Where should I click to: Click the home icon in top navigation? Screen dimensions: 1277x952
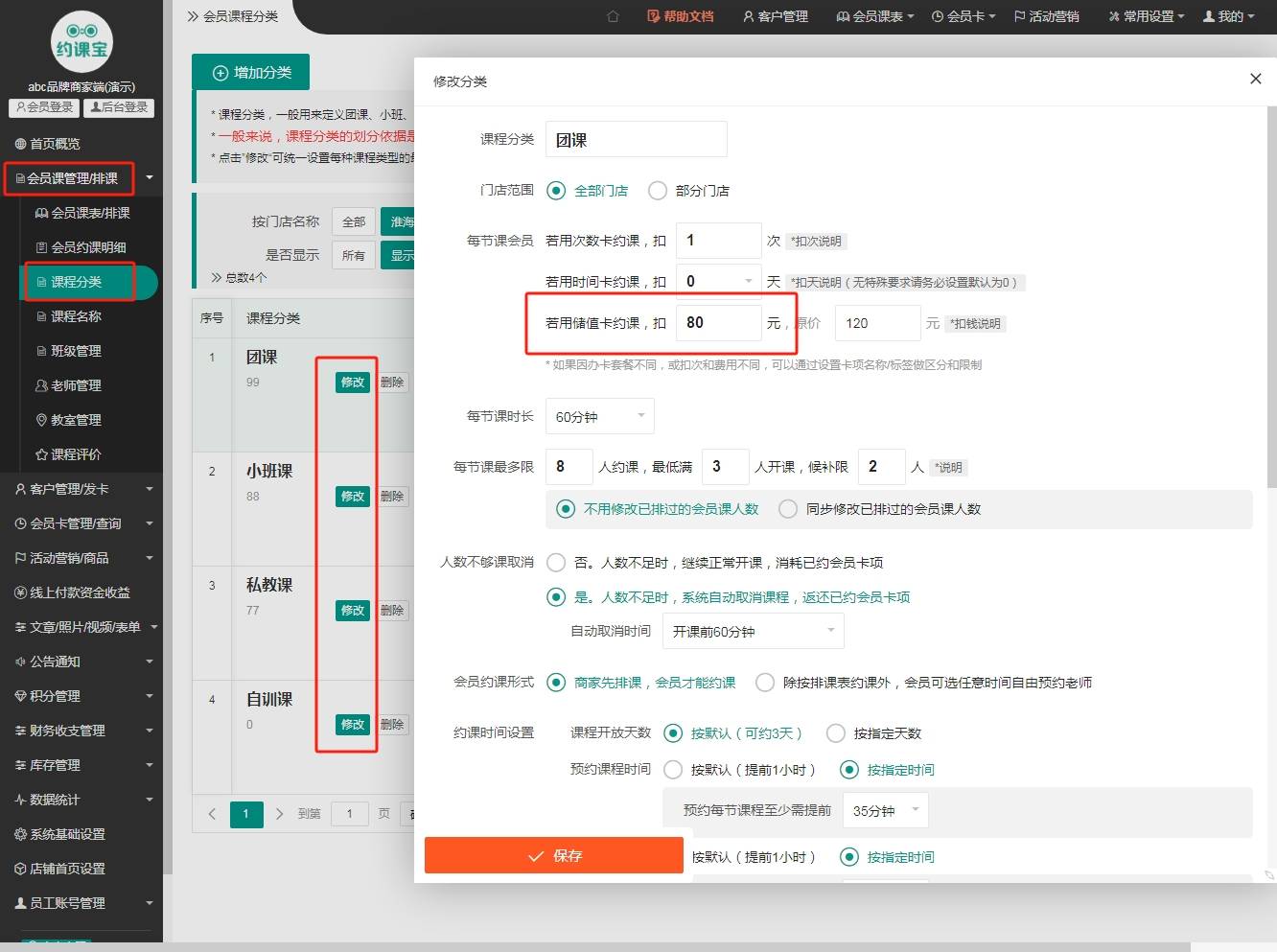[x=613, y=16]
